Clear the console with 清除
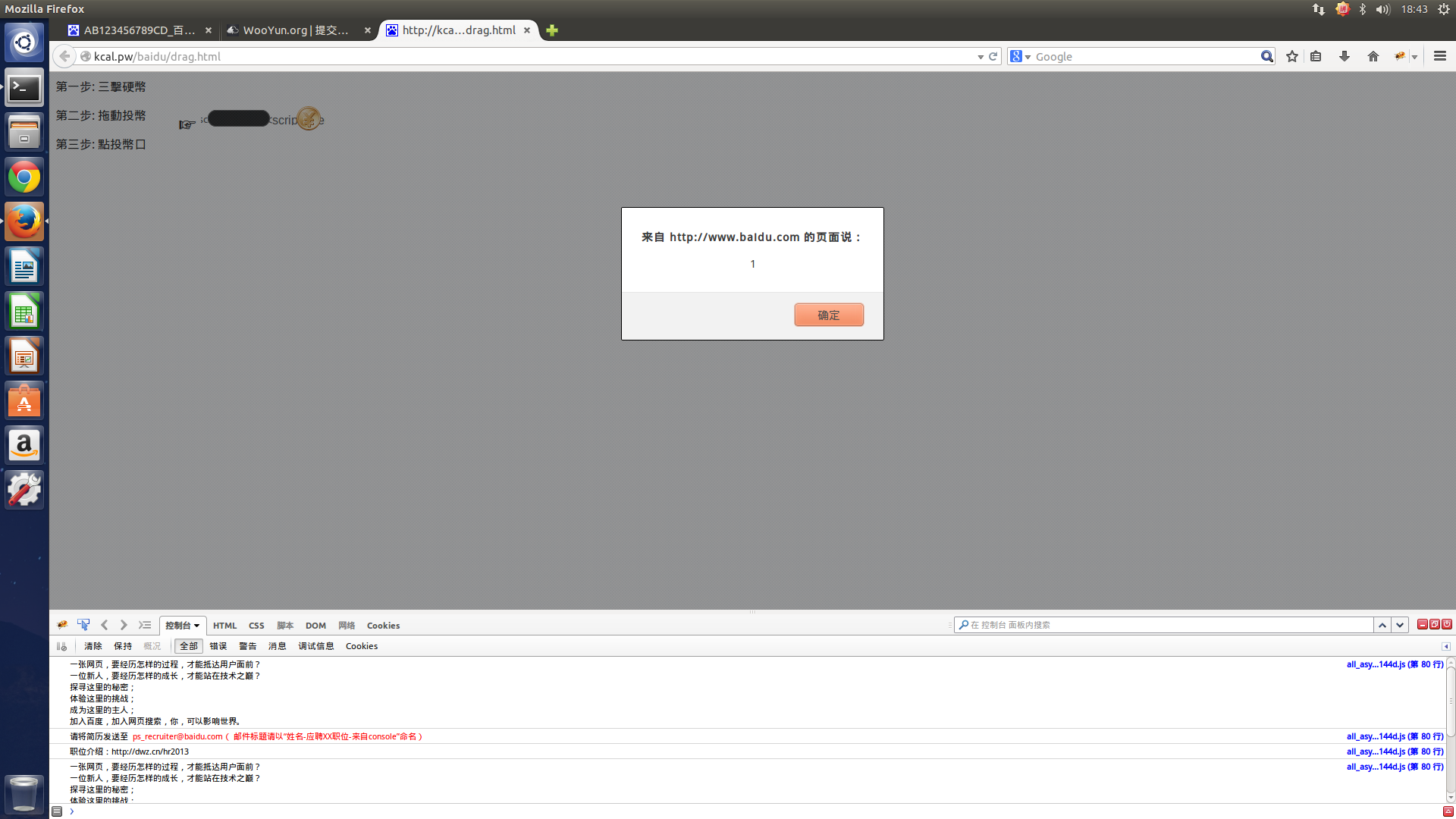The height and width of the screenshot is (819, 1456). 93,646
